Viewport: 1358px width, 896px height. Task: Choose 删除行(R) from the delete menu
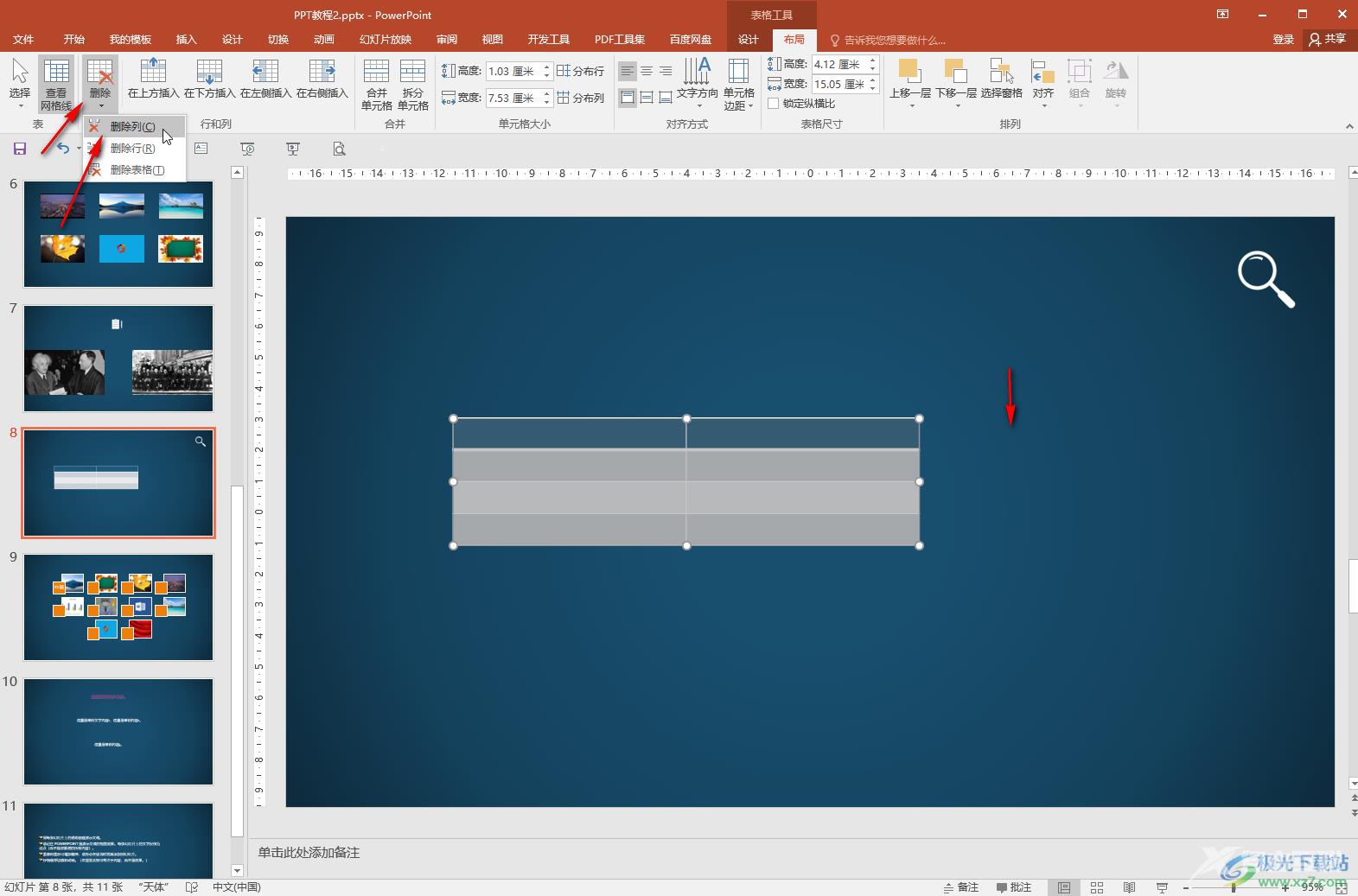point(133,149)
